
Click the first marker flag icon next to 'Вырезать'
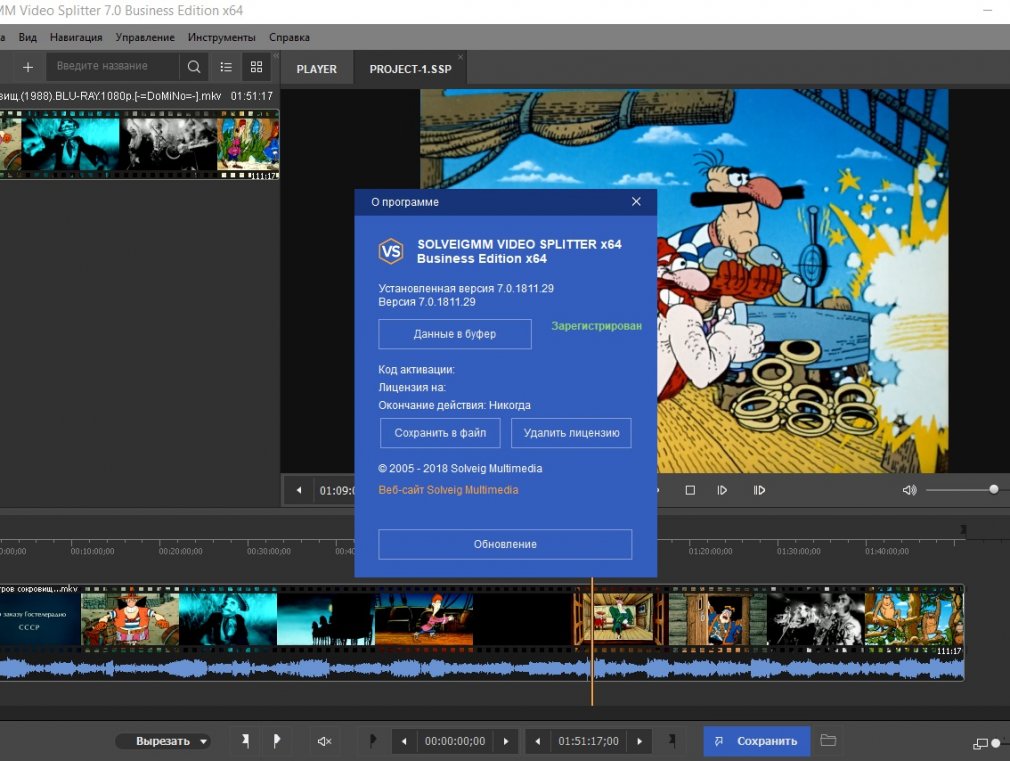245,741
